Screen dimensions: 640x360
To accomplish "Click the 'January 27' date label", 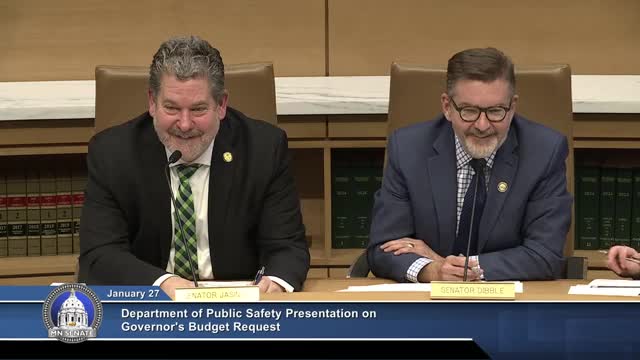I will pyautogui.click(x=133, y=293).
